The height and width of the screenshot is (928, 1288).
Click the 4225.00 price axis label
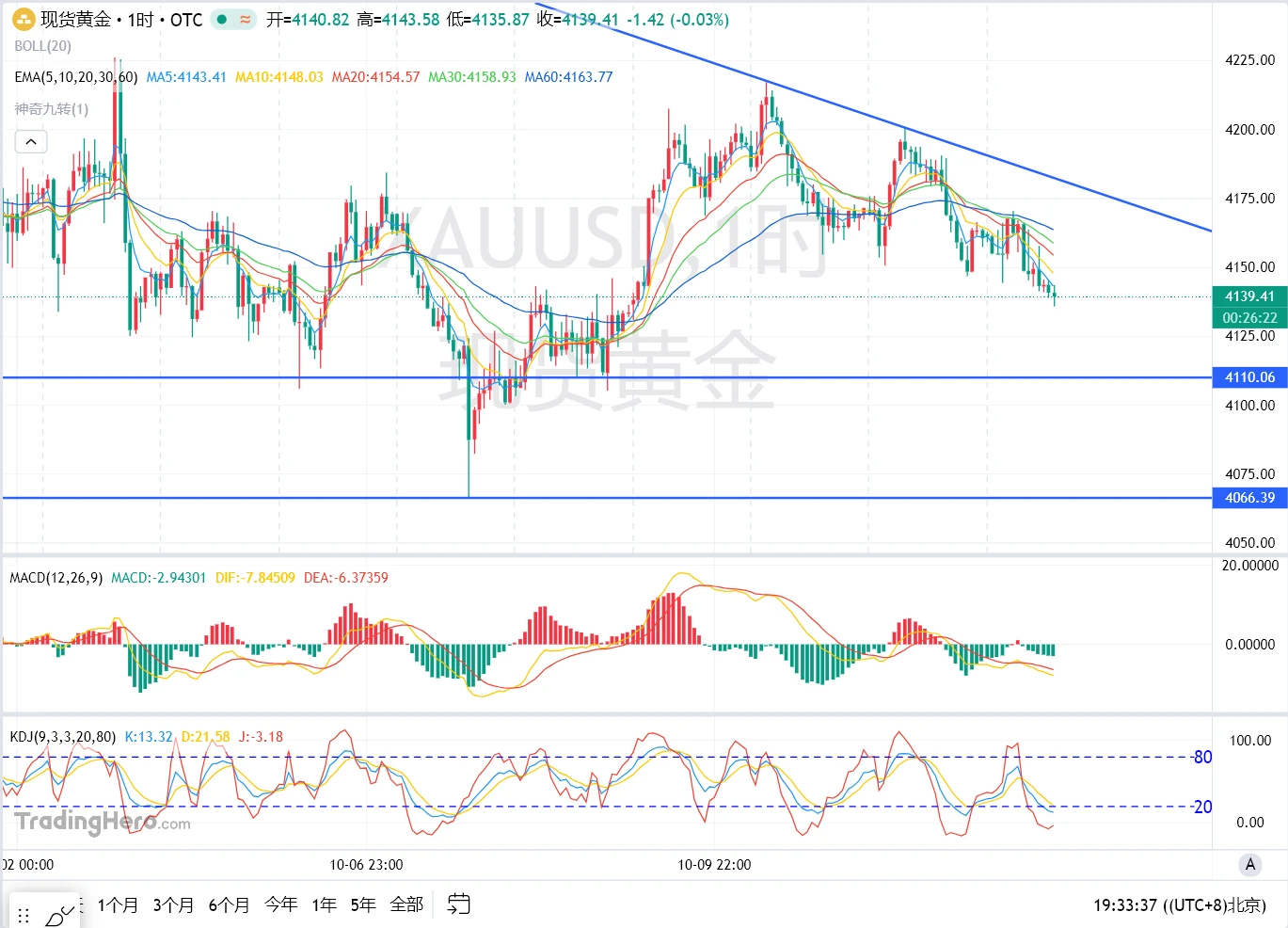pyautogui.click(x=1249, y=60)
